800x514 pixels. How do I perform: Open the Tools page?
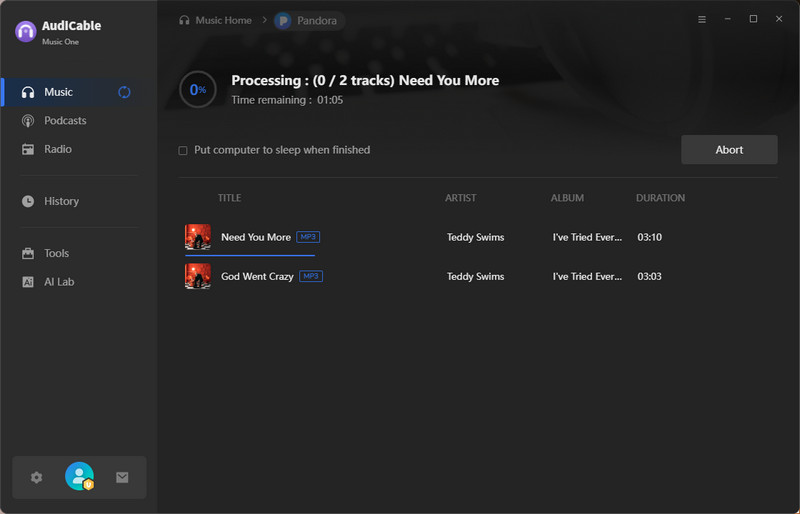[x=56, y=253]
